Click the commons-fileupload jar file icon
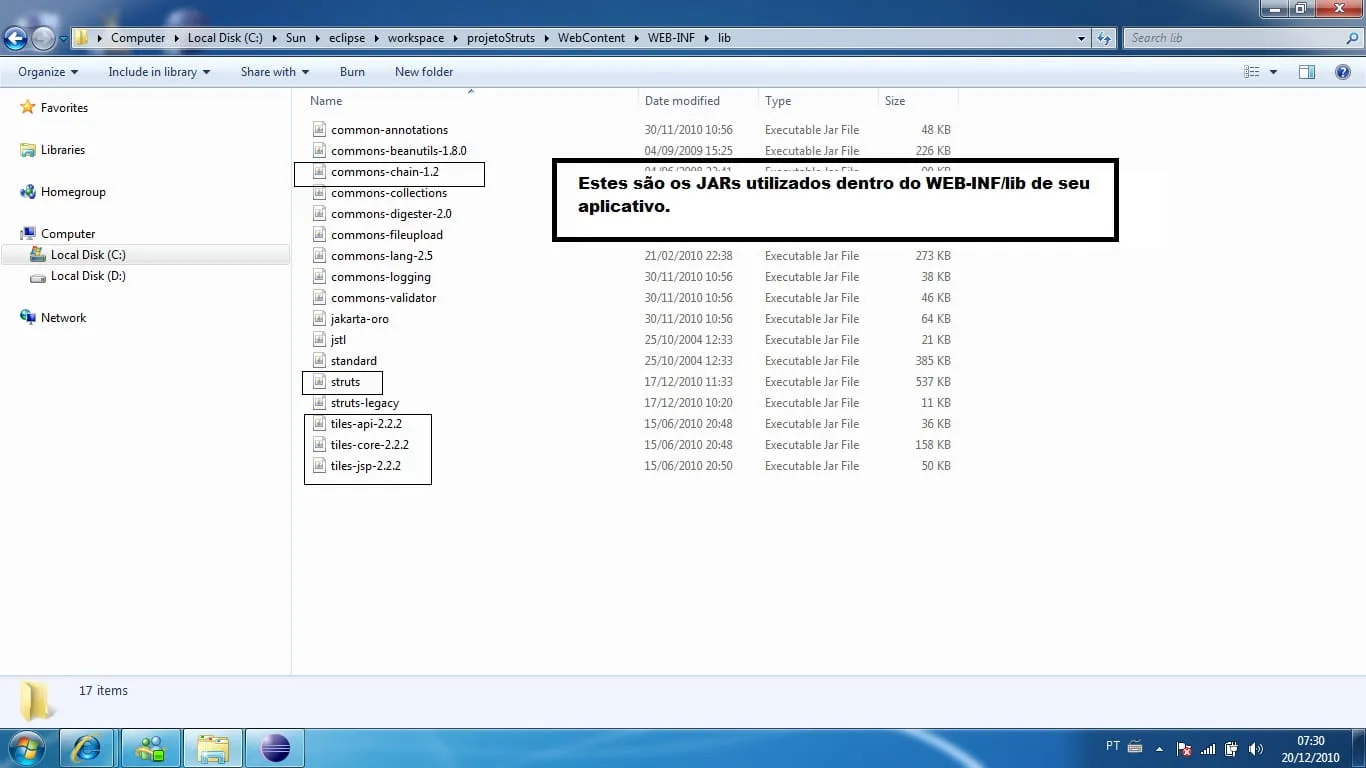The image size is (1366, 768). (319, 235)
